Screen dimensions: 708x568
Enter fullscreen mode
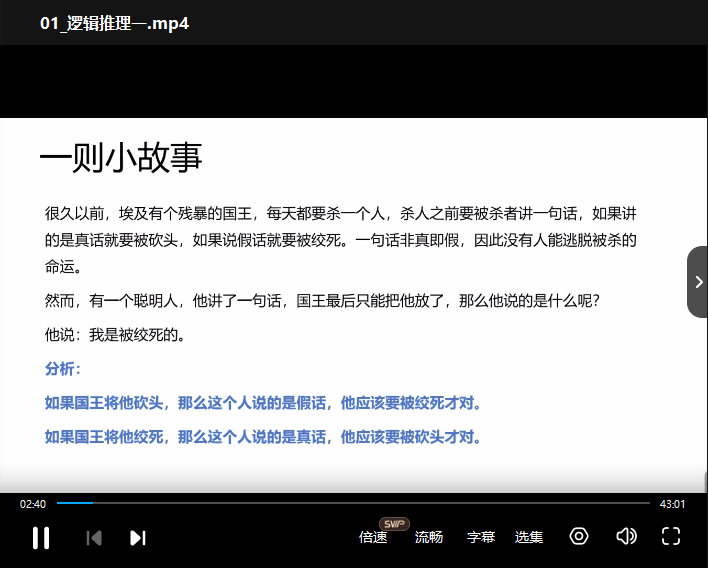click(x=671, y=536)
